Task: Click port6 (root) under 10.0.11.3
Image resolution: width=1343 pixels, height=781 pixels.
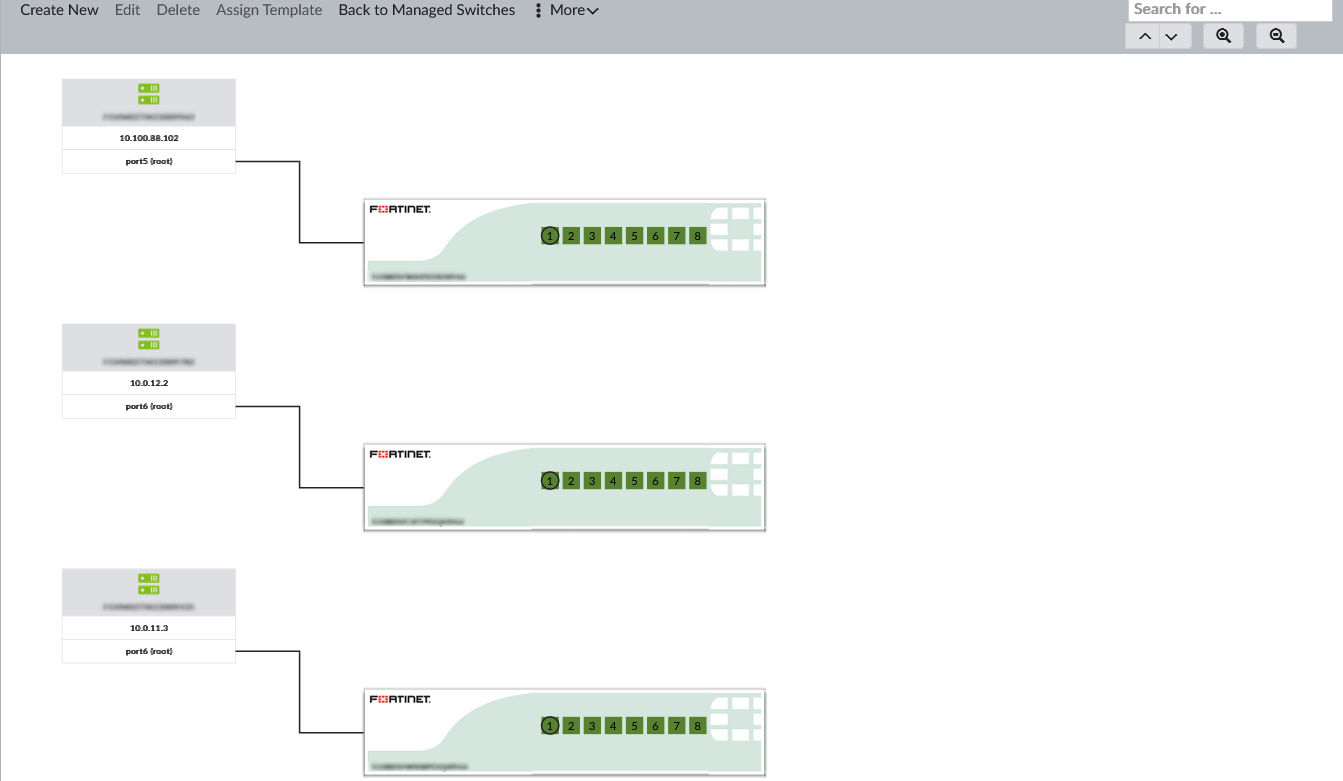Action: click(149, 651)
